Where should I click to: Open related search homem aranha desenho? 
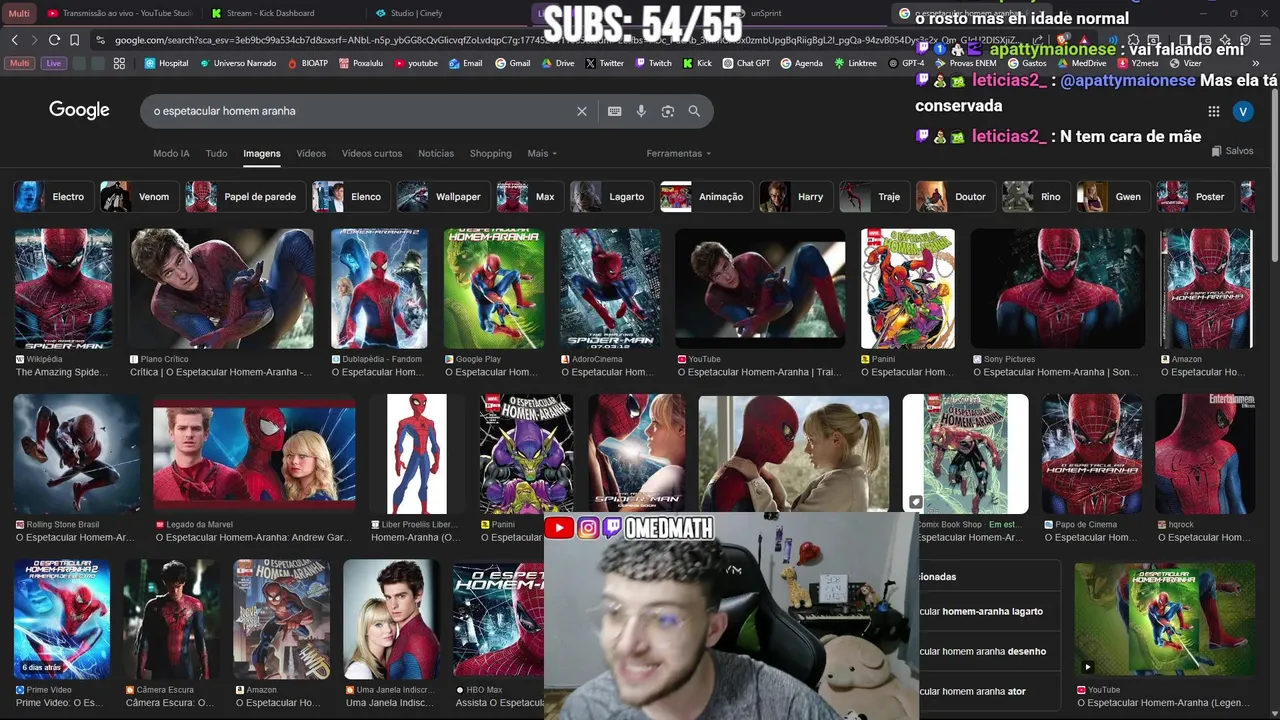point(989,651)
